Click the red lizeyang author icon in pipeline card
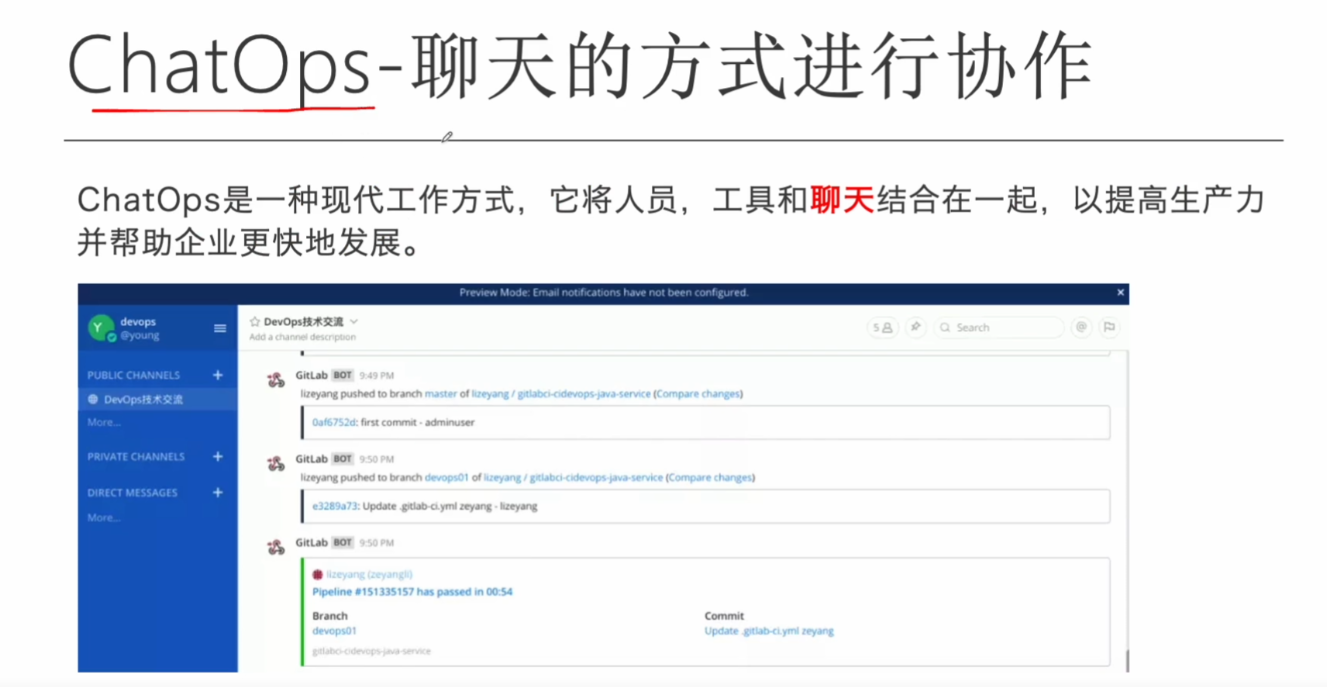1327x687 pixels. [318, 575]
